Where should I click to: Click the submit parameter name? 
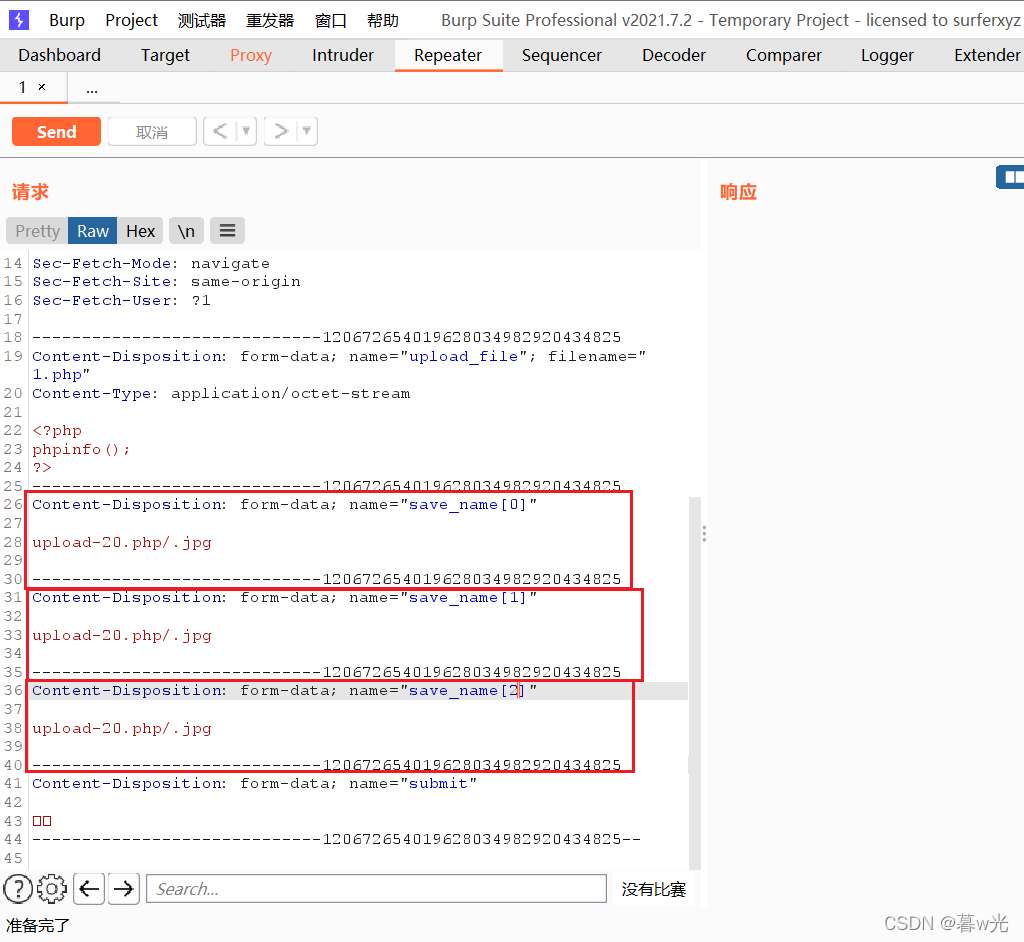pyautogui.click(x=438, y=783)
